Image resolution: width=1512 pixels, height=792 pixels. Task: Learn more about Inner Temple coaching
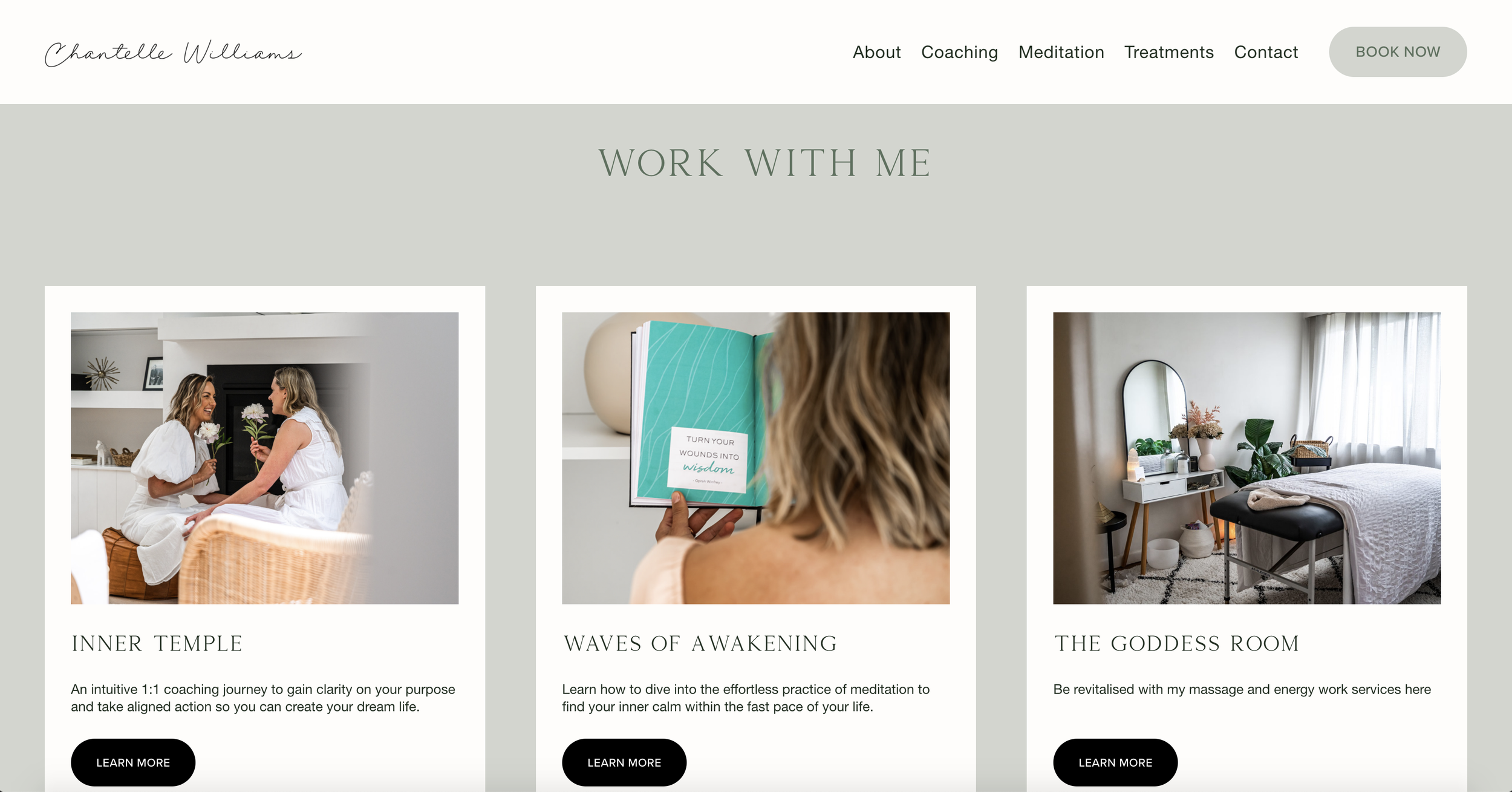coord(133,762)
